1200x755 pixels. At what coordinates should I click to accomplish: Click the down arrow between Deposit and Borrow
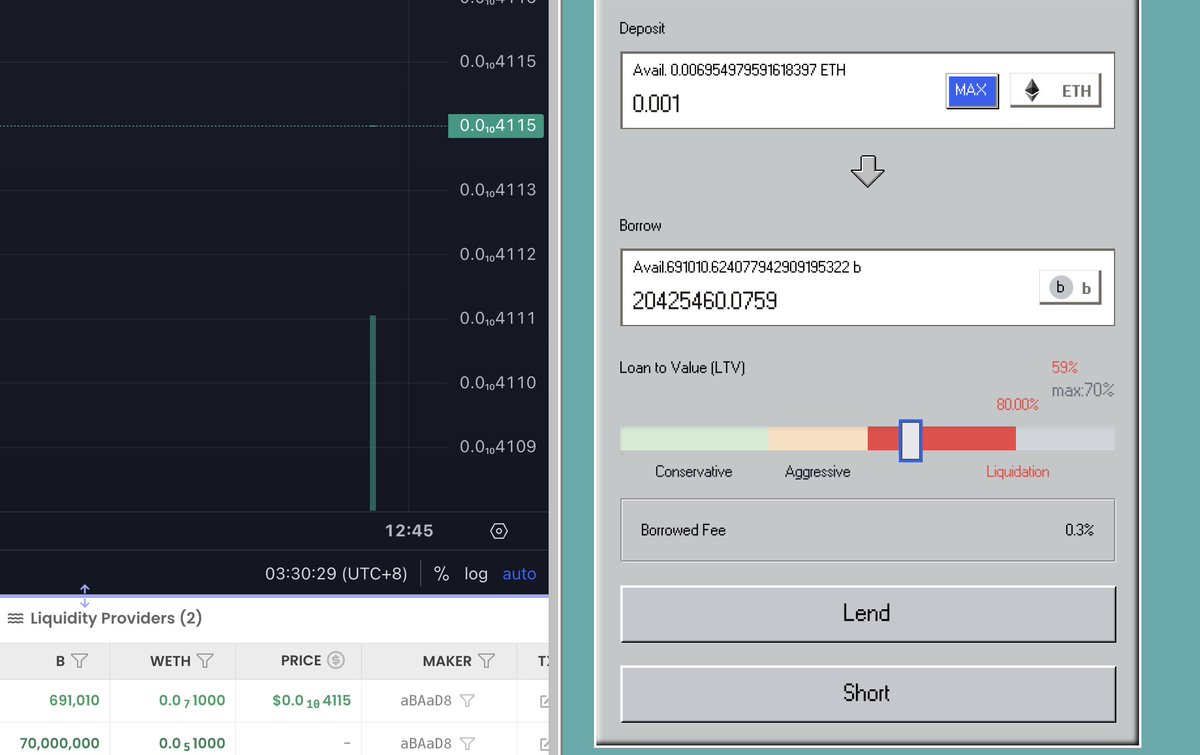click(x=867, y=171)
